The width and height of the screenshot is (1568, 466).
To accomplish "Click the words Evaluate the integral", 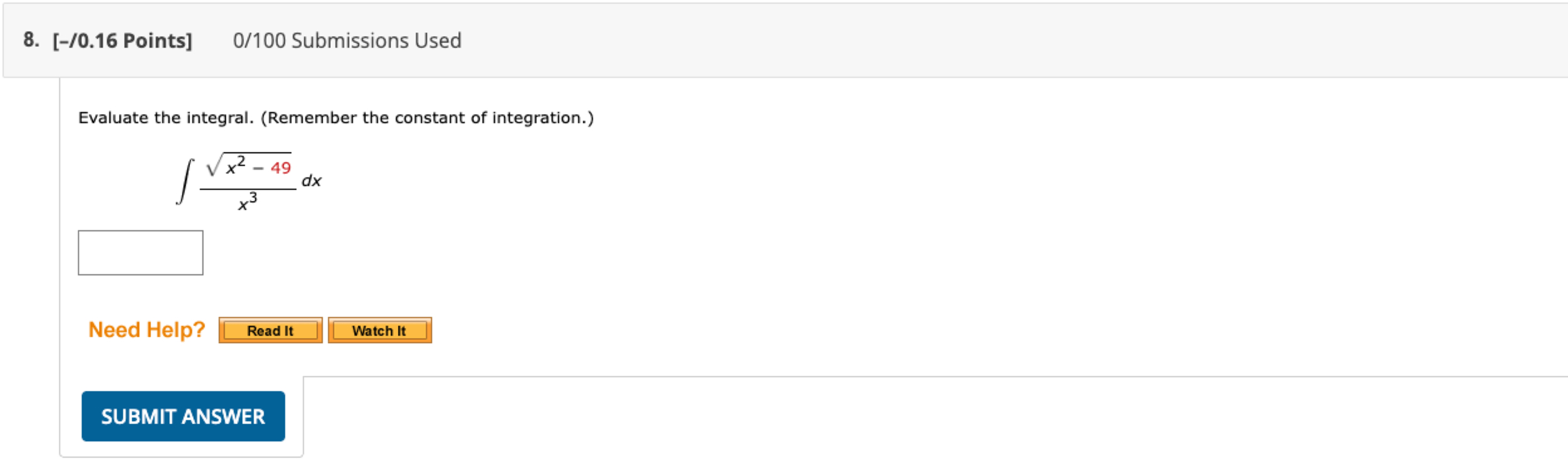I will [165, 118].
